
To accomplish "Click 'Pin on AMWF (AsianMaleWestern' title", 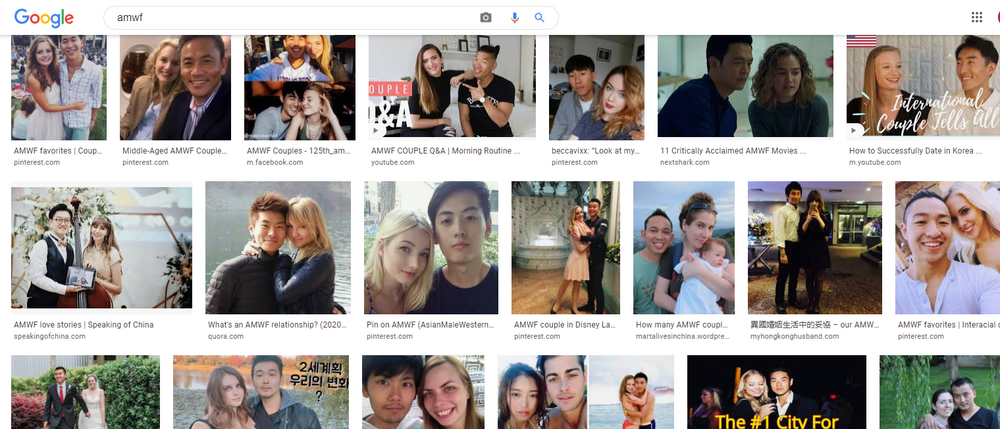I will tap(430, 324).
